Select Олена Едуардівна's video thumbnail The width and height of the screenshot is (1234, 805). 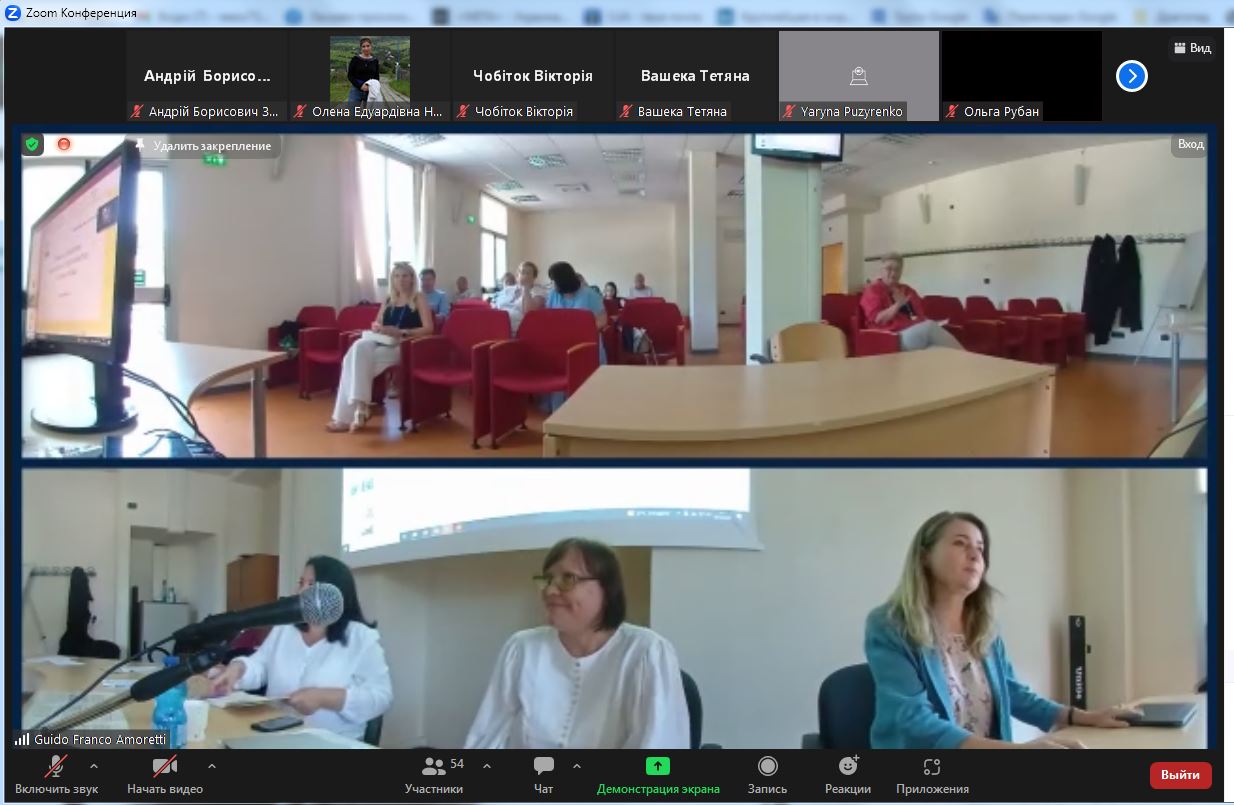[x=370, y=76]
